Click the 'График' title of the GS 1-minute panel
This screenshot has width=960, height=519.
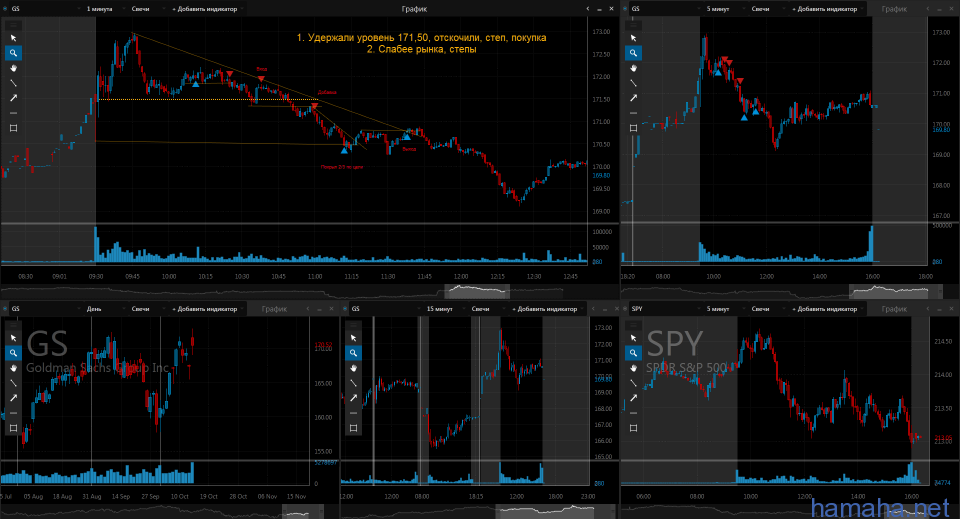(414, 9)
